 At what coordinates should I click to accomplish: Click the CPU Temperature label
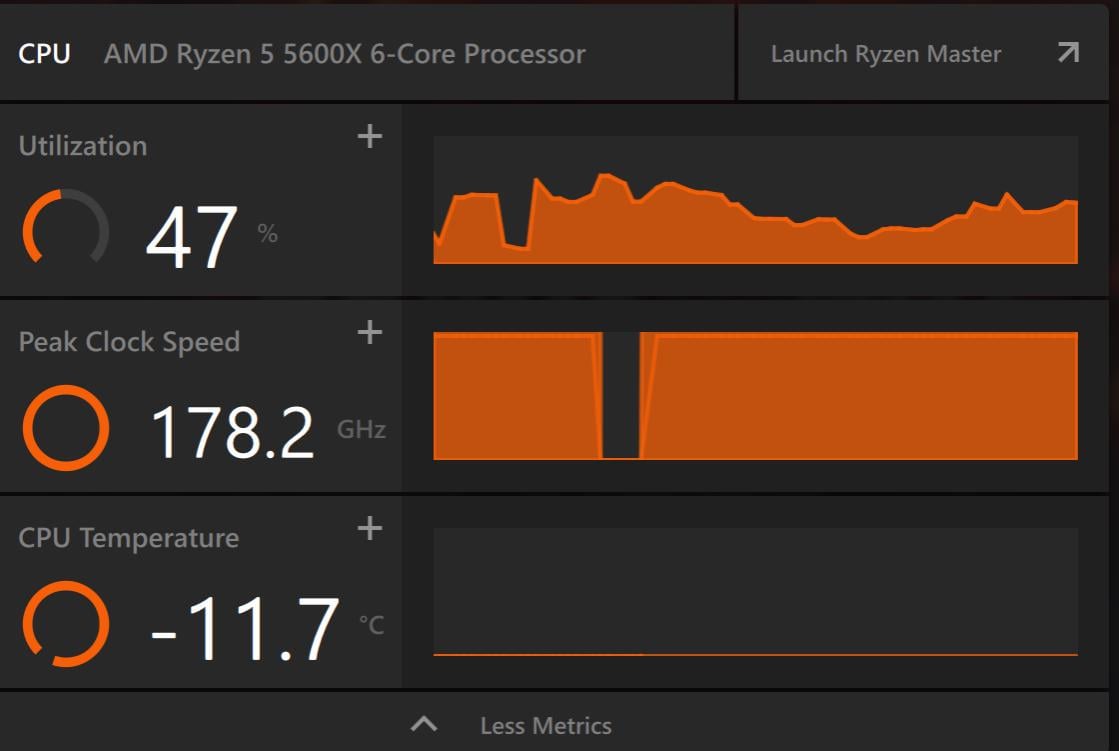click(128, 538)
